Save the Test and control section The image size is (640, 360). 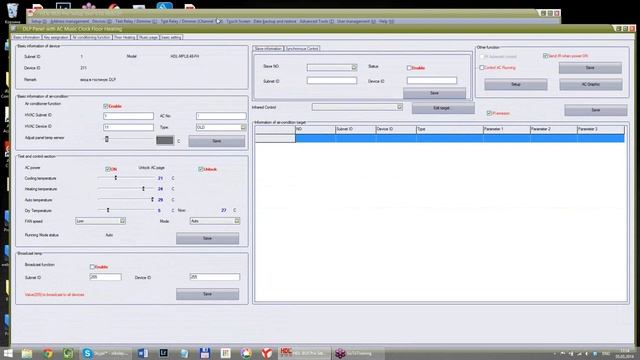tap(207, 238)
